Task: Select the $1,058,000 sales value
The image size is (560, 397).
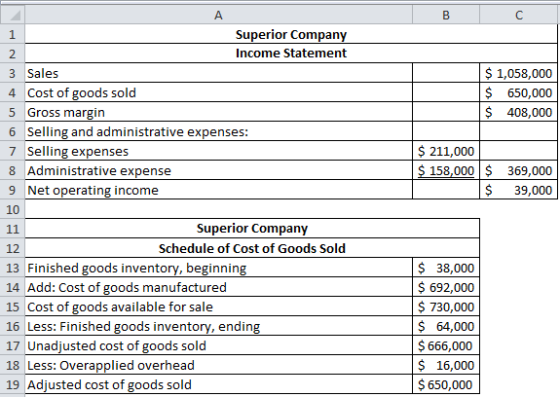Action: pos(518,73)
